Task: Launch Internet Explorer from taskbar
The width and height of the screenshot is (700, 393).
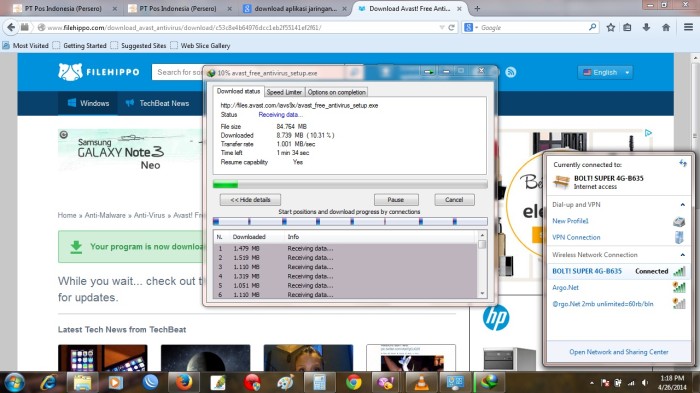Action: (48, 382)
